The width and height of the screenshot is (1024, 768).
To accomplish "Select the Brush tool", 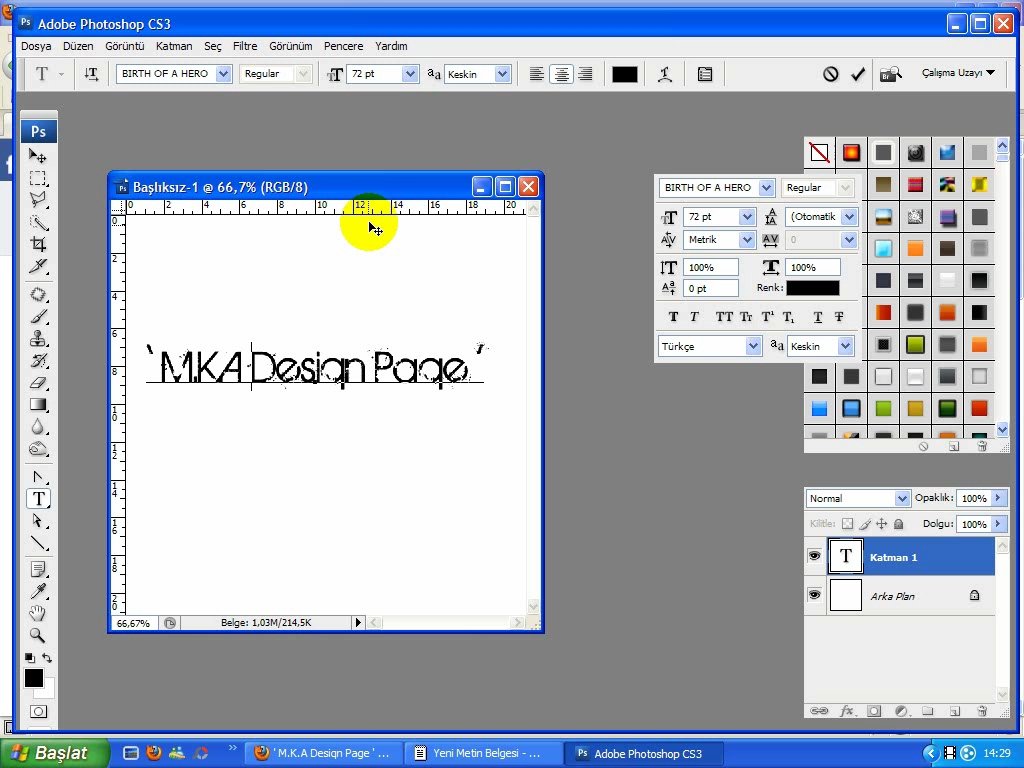I will pyautogui.click(x=38, y=317).
